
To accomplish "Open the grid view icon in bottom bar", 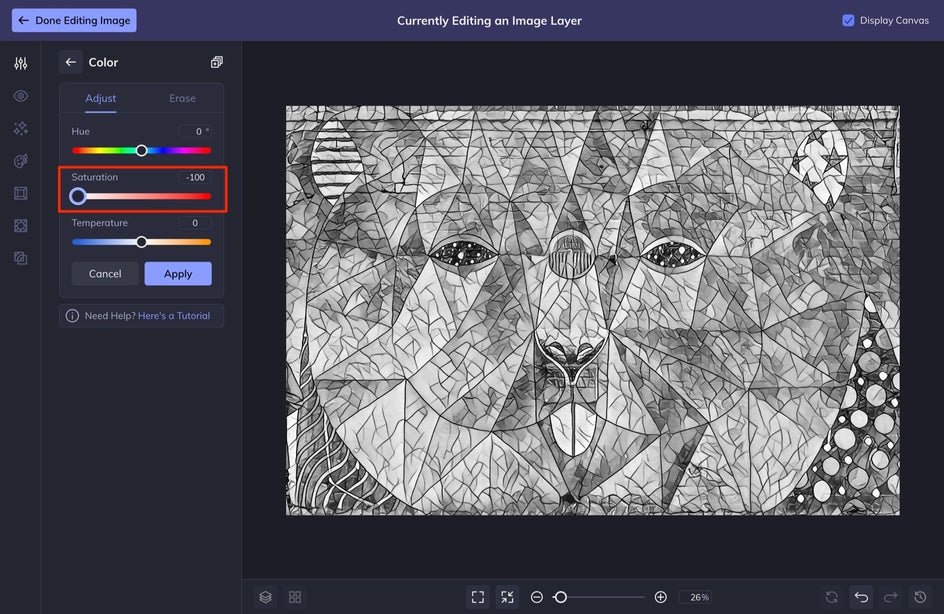I will point(295,597).
